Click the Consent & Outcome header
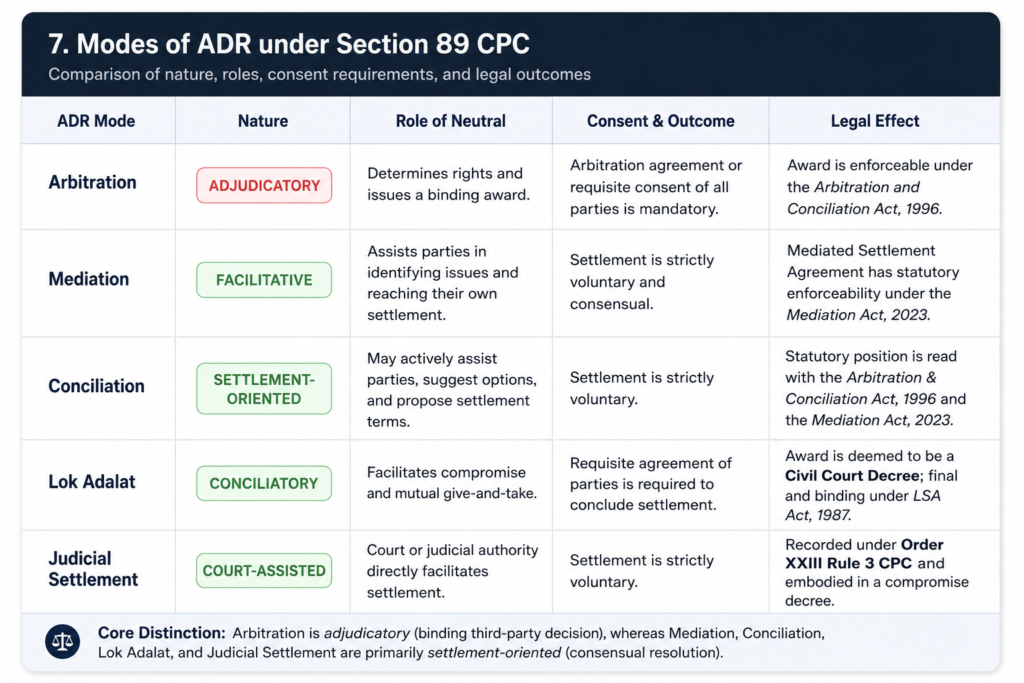1024x683 pixels. 660,121
